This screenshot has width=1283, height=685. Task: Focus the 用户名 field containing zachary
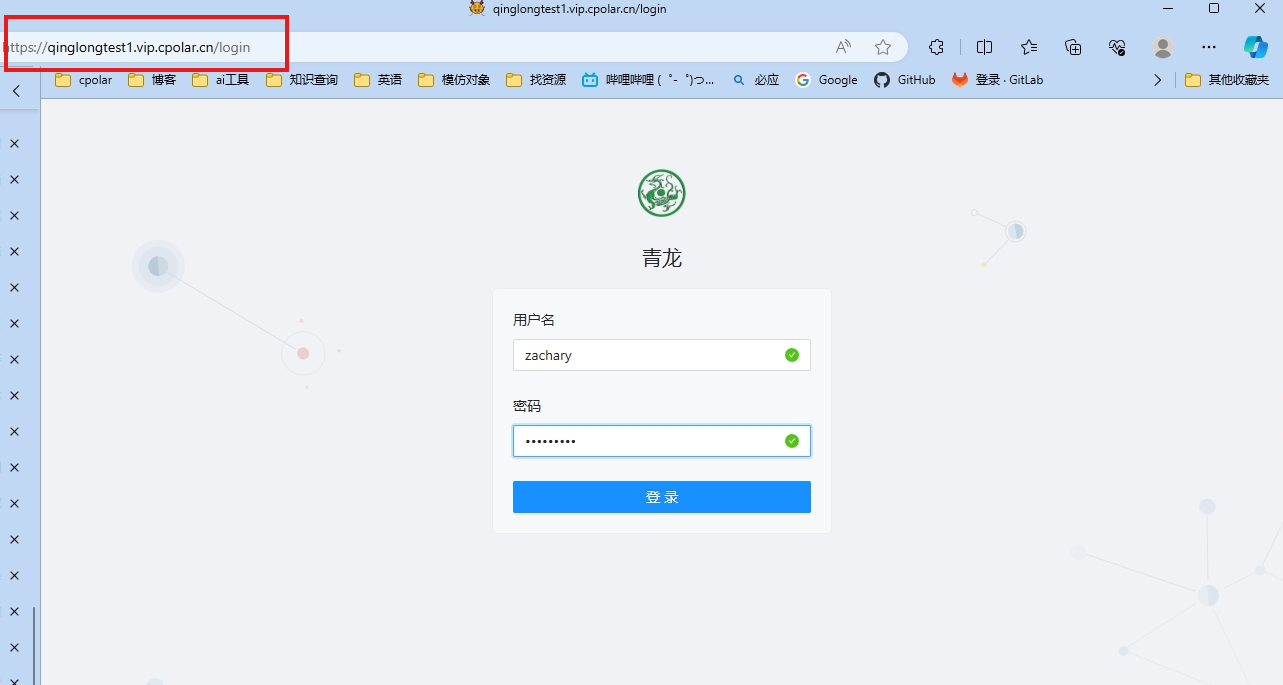(x=662, y=355)
